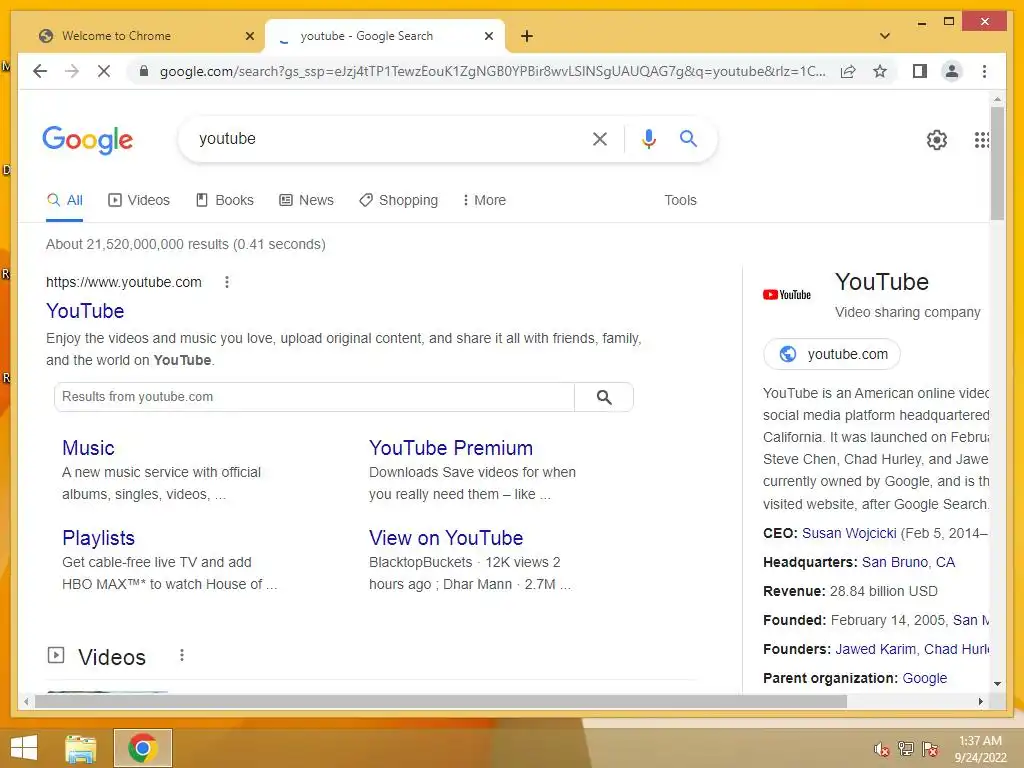Open the YouTube result title link
The width and height of the screenshot is (1024, 768).
click(x=85, y=311)
